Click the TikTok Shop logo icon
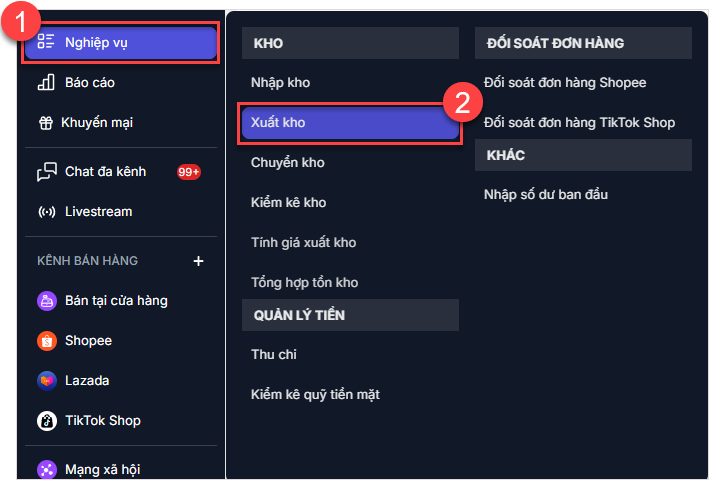This screenshot has height=480, width=709. coord(46,420)
